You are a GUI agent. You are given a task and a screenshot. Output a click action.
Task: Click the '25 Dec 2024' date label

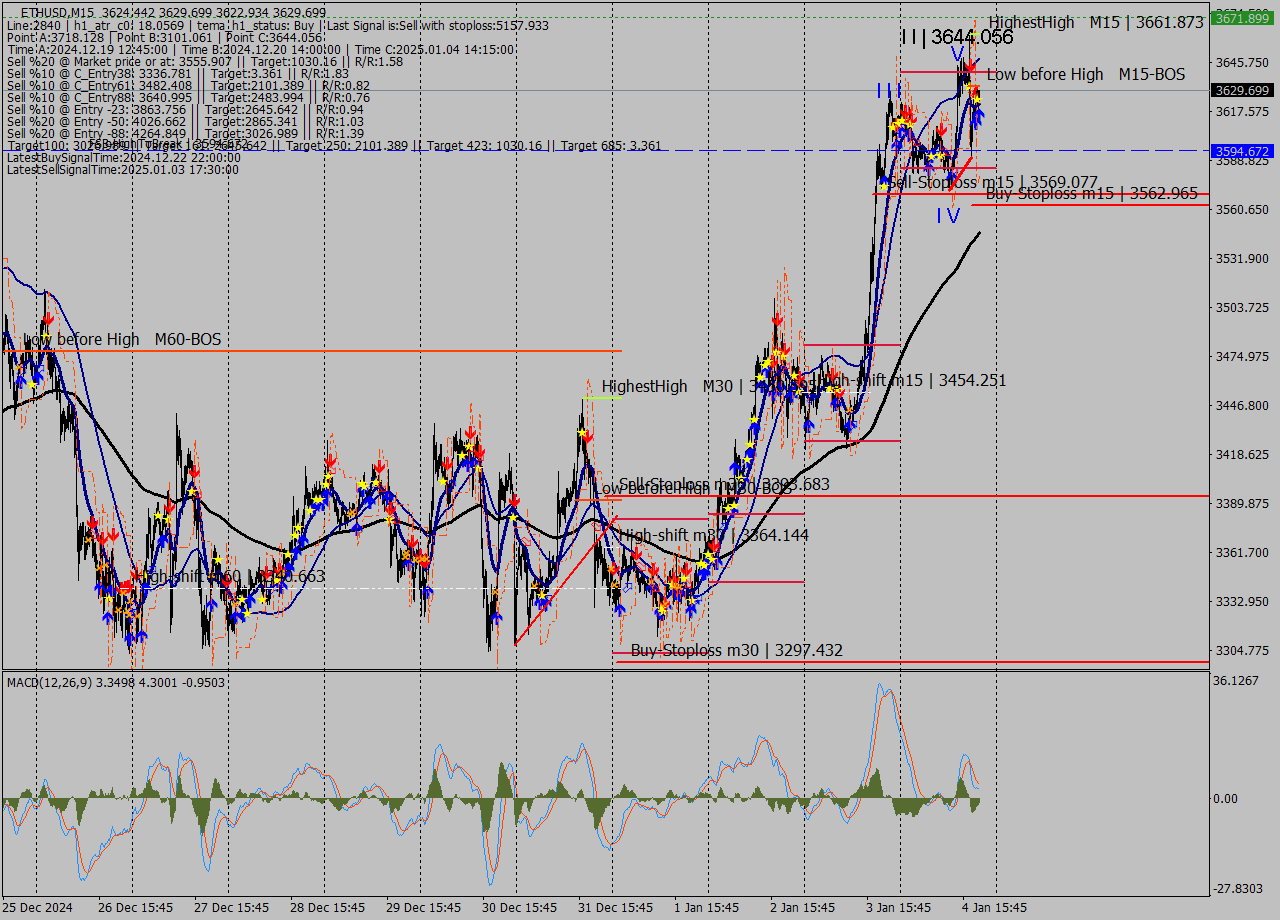point(37,907)
